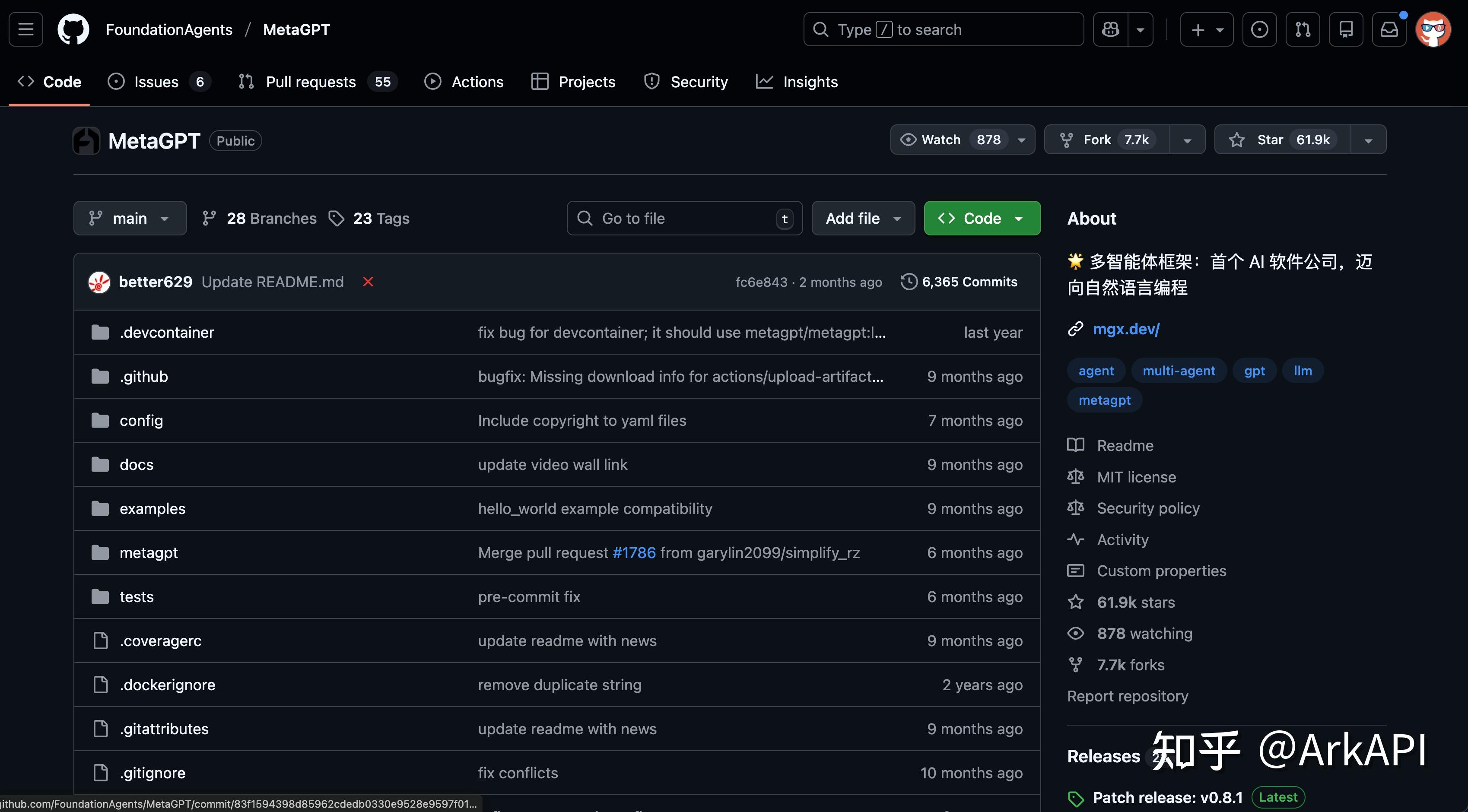Open the pull requests icon in header

pos(1303,29)
